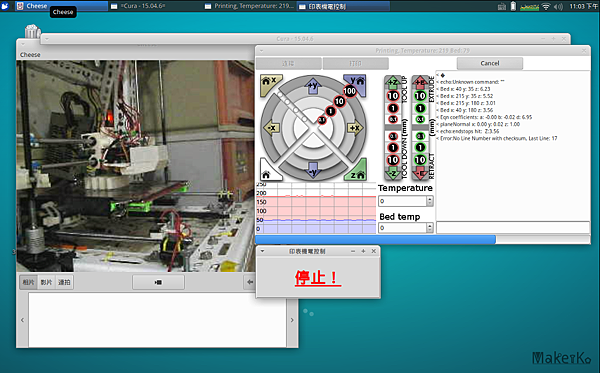Jog the print head +X arrow
Screen dimensions: 600x373
[x=355, y=128]
